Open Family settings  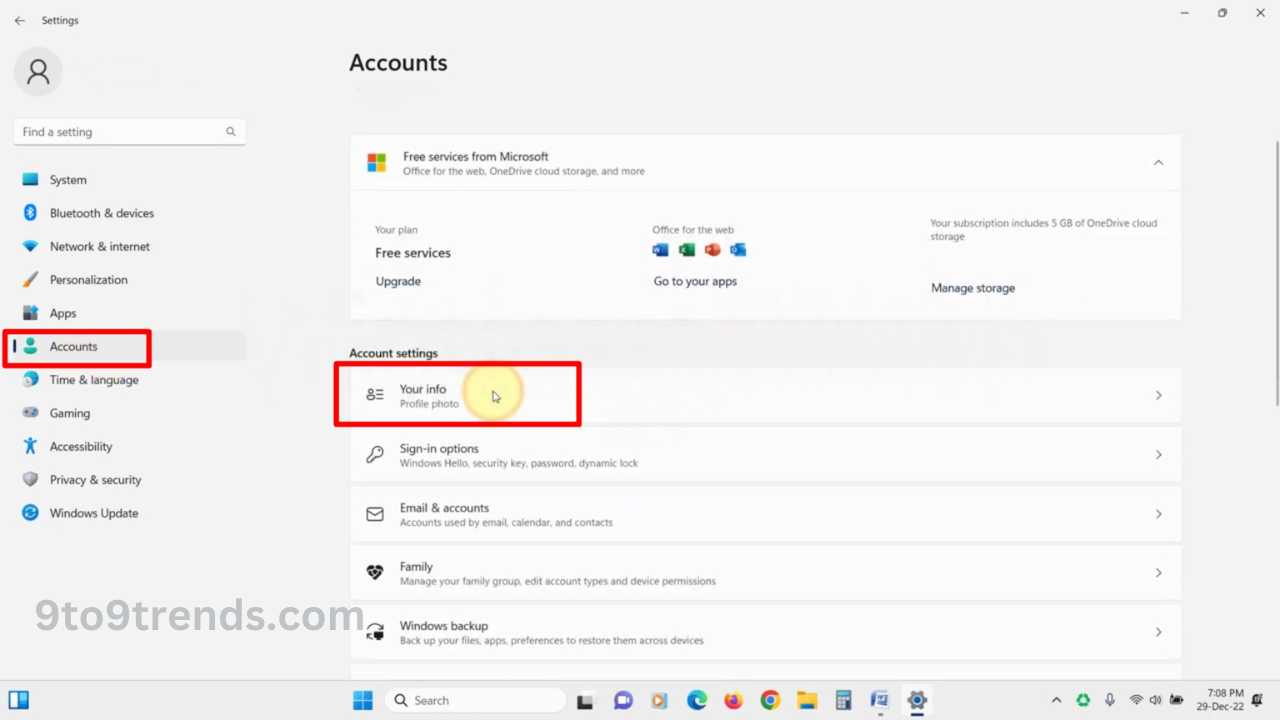[765, 573]
